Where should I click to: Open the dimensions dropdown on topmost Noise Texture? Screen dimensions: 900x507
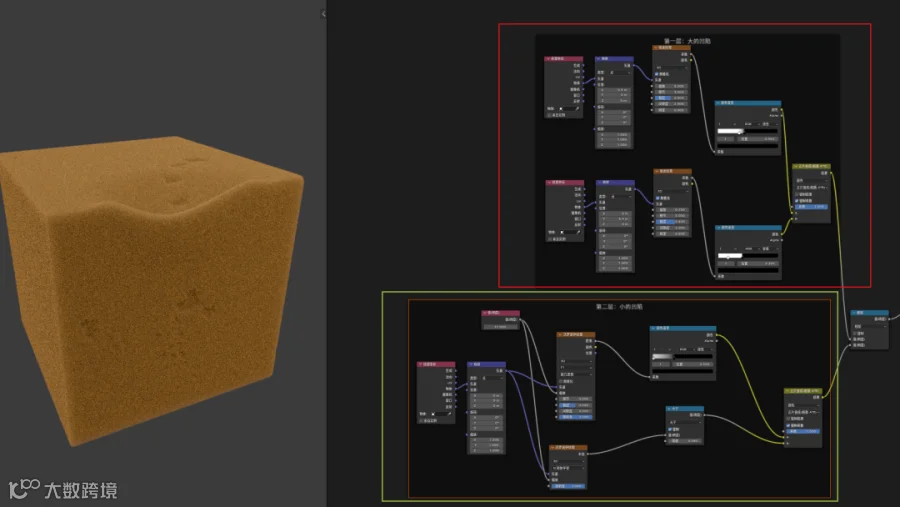pyautogui.click(x=672, y=68)
